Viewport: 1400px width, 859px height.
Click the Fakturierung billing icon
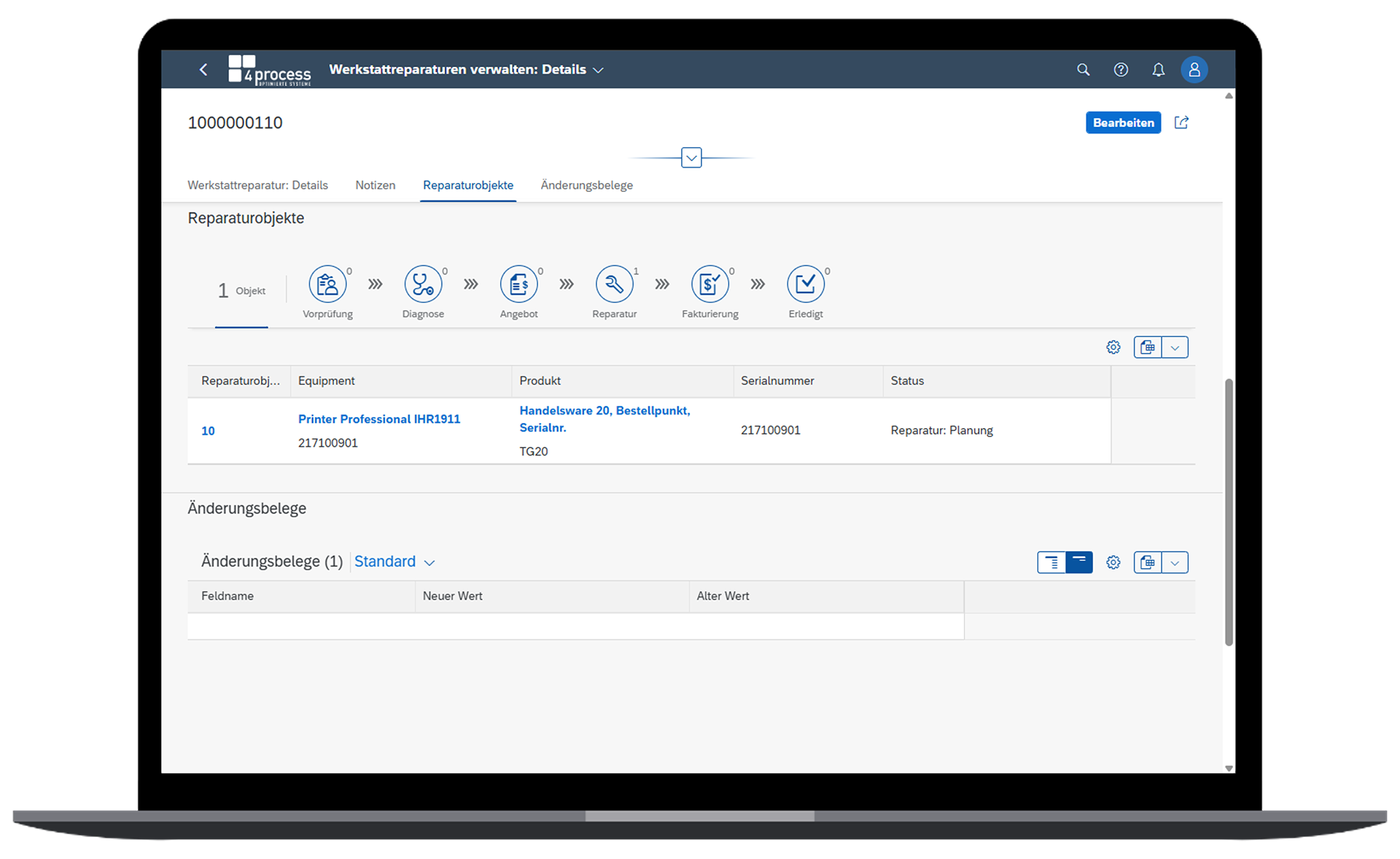pos(709,284)
